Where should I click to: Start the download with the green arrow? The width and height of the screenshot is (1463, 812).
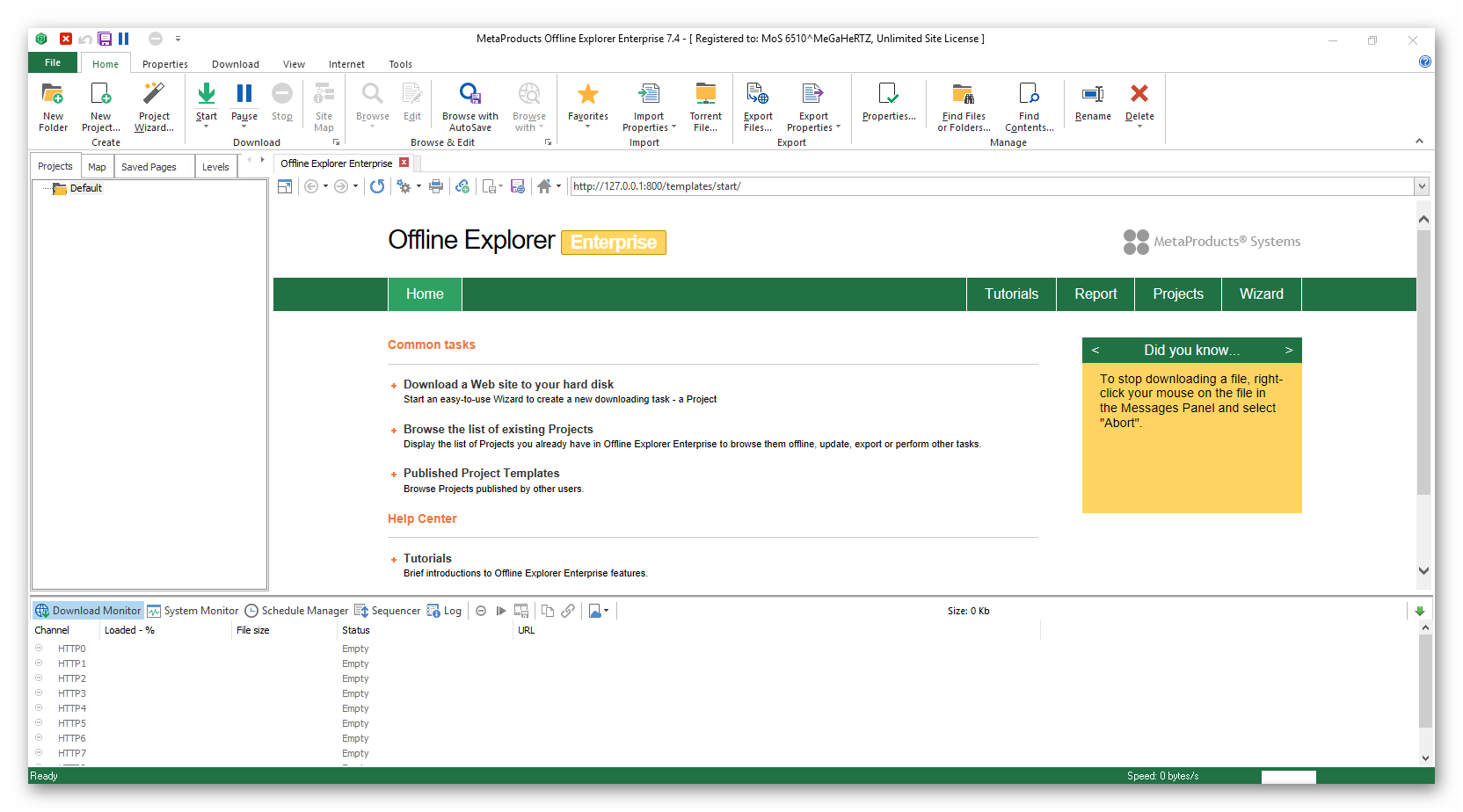tap(207, 93)
